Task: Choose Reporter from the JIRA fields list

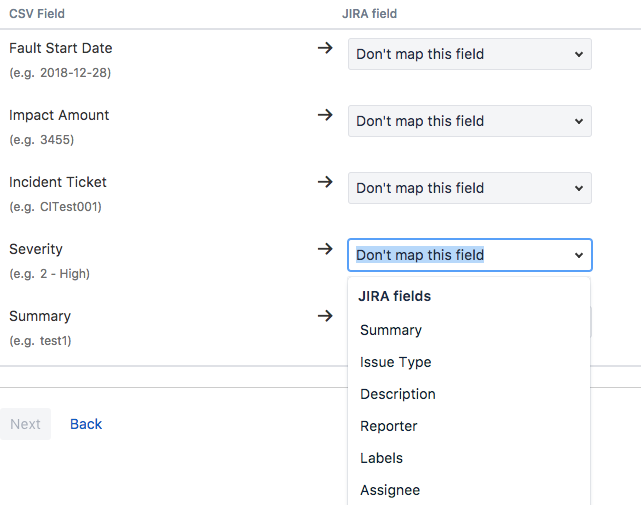Action: click(x=468, y=426)
